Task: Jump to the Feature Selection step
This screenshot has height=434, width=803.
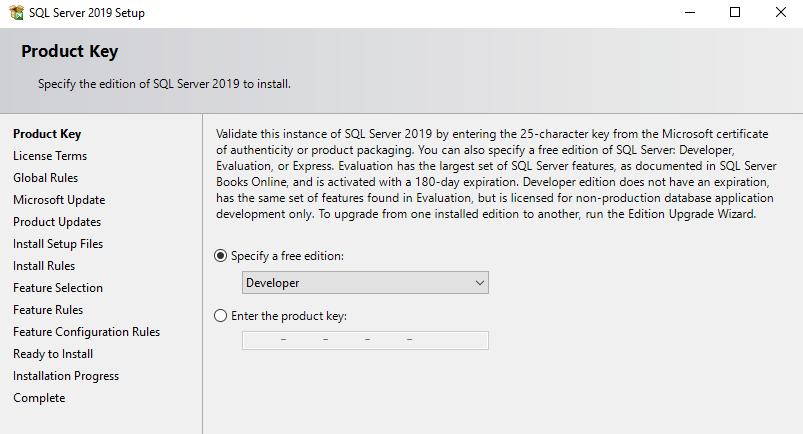Action: click(x=58, y=288)
